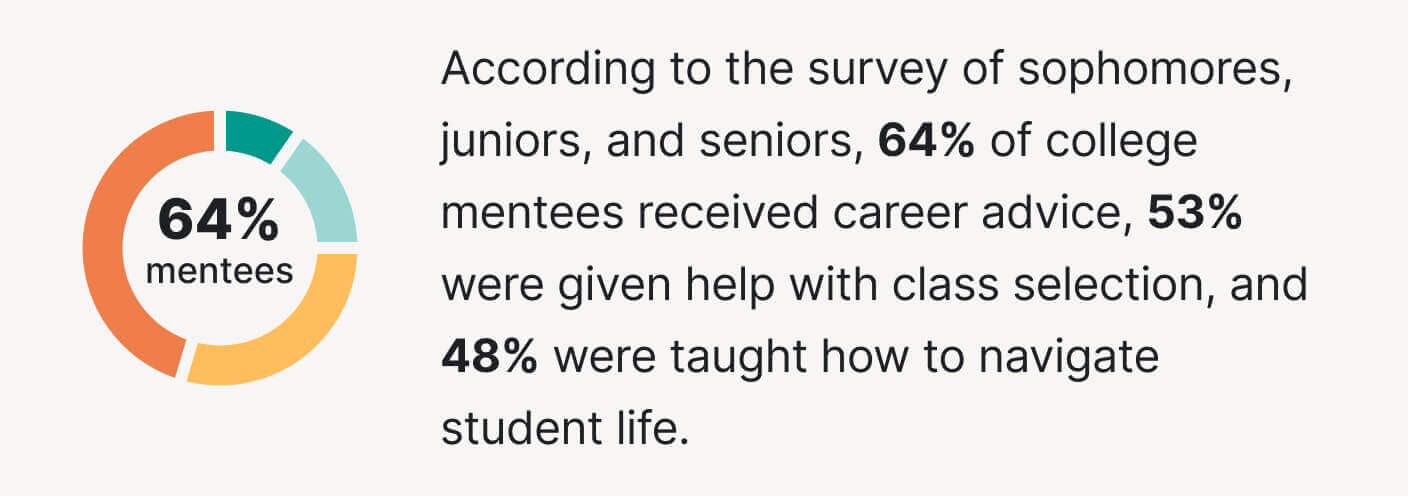Select the orange donut chart segment

point(125,250)
